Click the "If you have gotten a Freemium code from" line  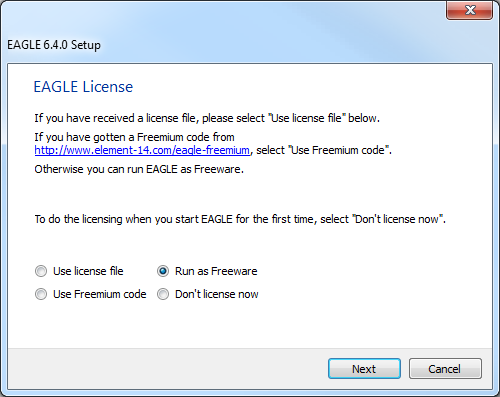[x=134, y=137]
